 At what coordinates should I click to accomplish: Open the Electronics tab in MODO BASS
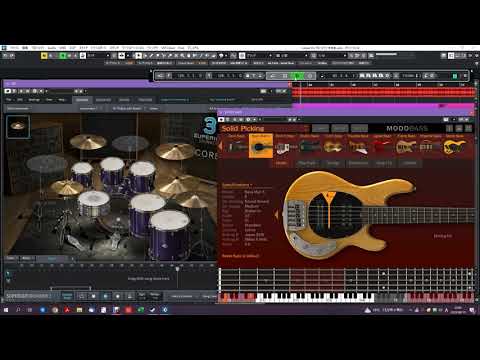coord(358,163)
